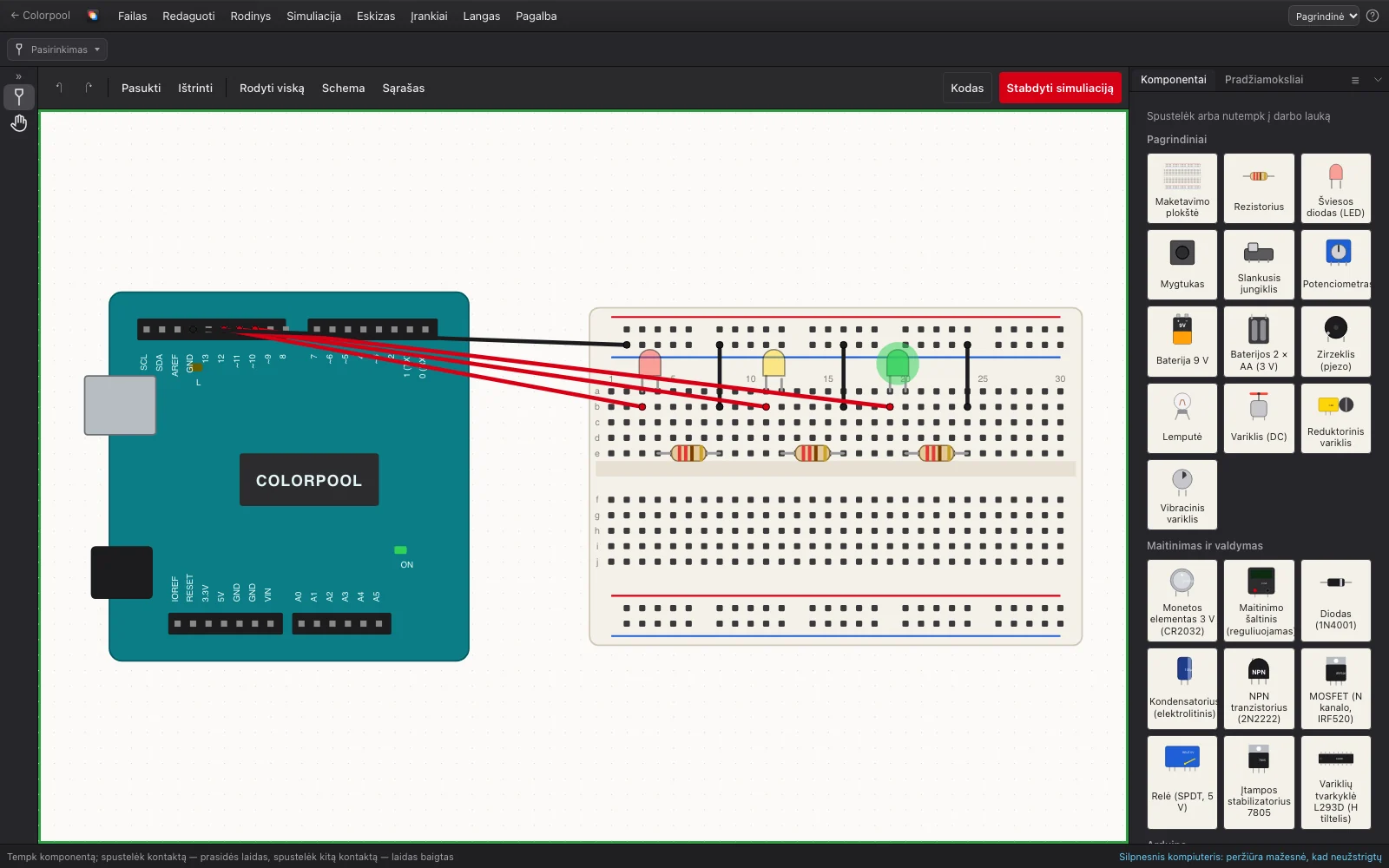Add a Mygtukas pushbutton

point(1182,265)
